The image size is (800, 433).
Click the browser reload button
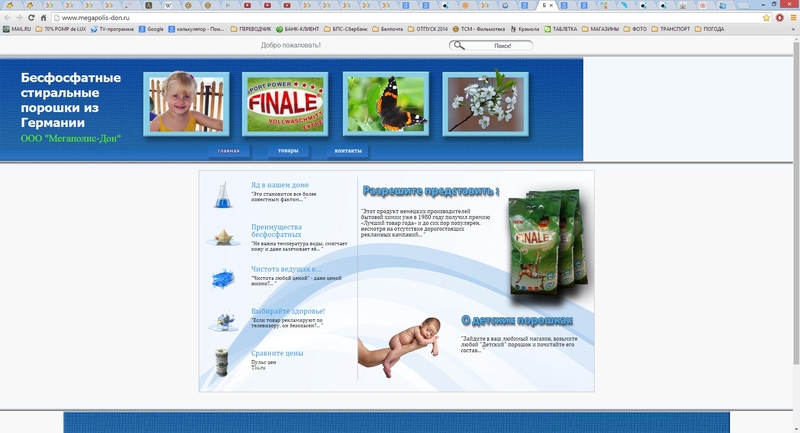coord(31,18)
